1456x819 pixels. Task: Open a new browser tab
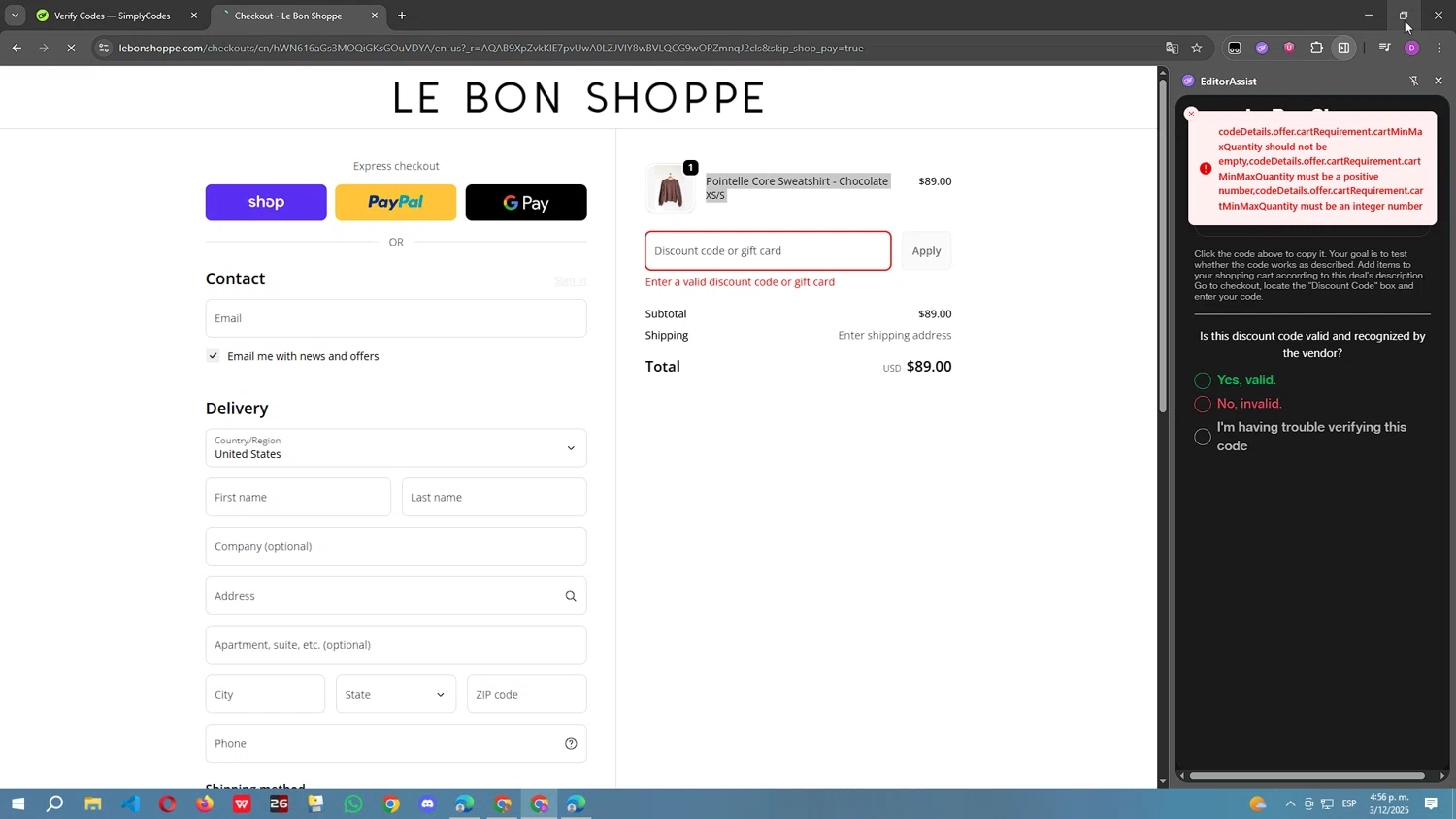402,16
